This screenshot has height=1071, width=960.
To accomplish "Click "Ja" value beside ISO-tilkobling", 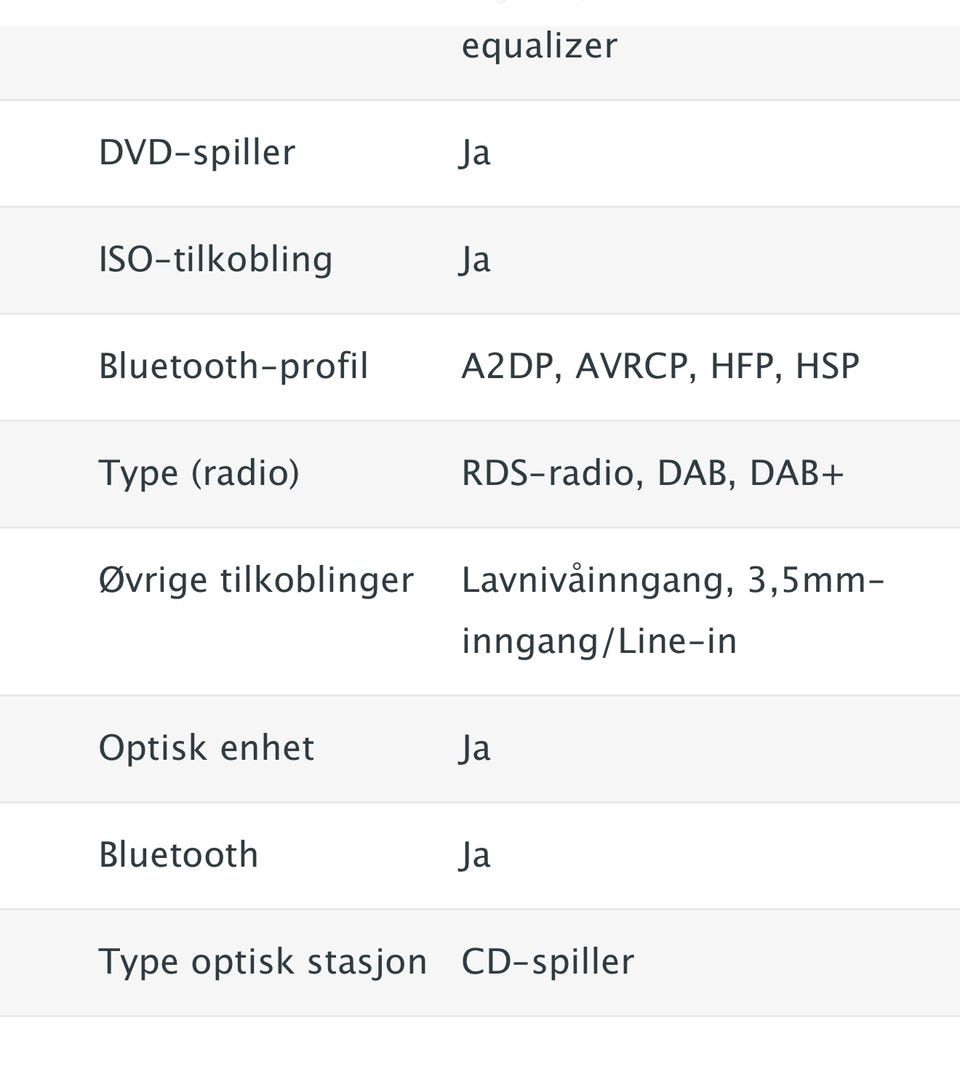I will click(x=476, y=260).
